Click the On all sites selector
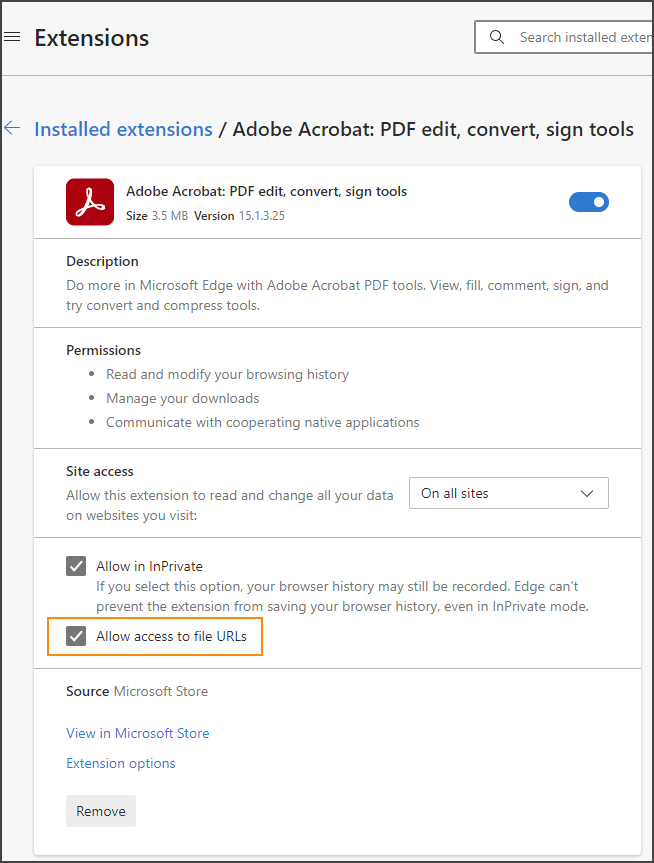The image size is (654, 863). click(508, 493)
